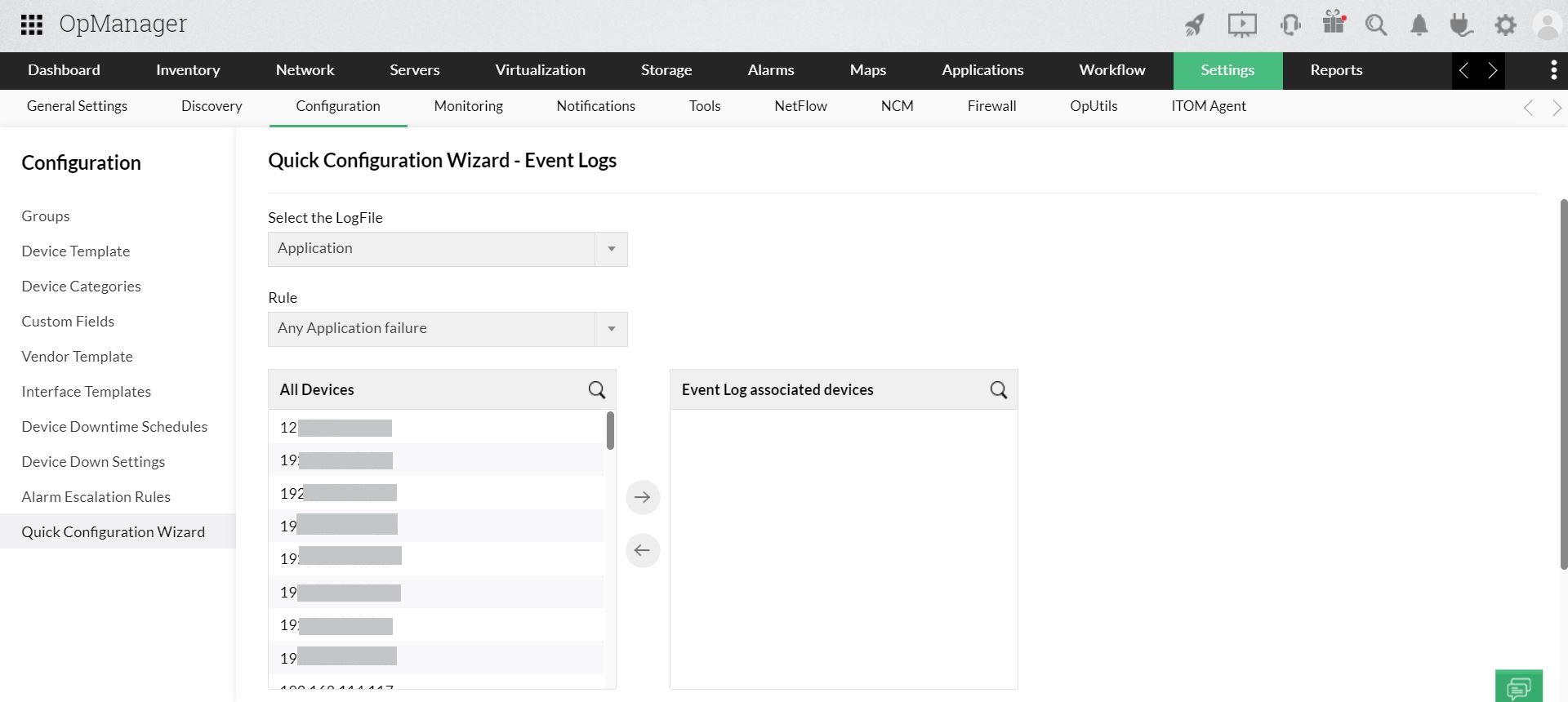The width and height of the screenshot is (1568, 702).
Task: Open Device Downtime Schedules
Action: [x=114, y=427]
